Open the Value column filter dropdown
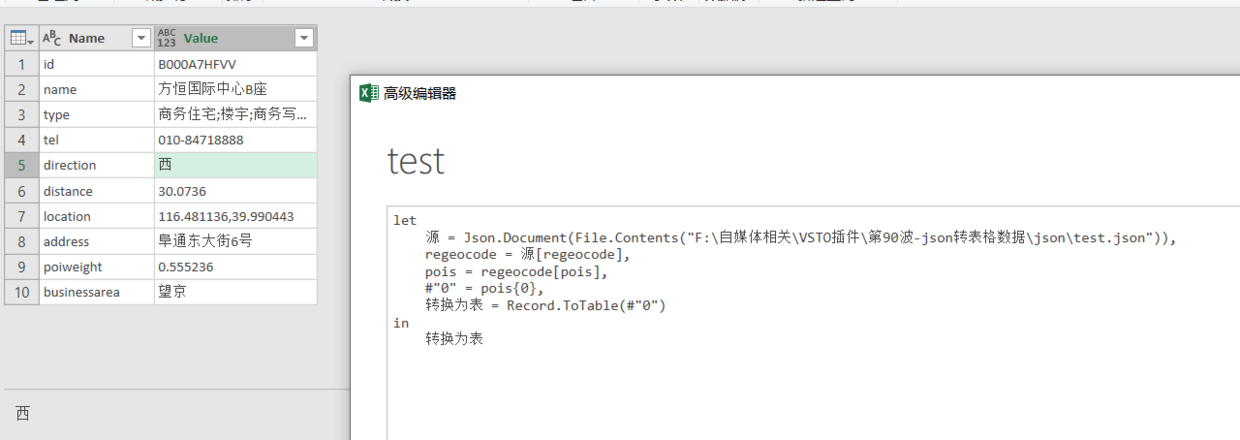The image size is (1240, 440). [x=304, y=38]
